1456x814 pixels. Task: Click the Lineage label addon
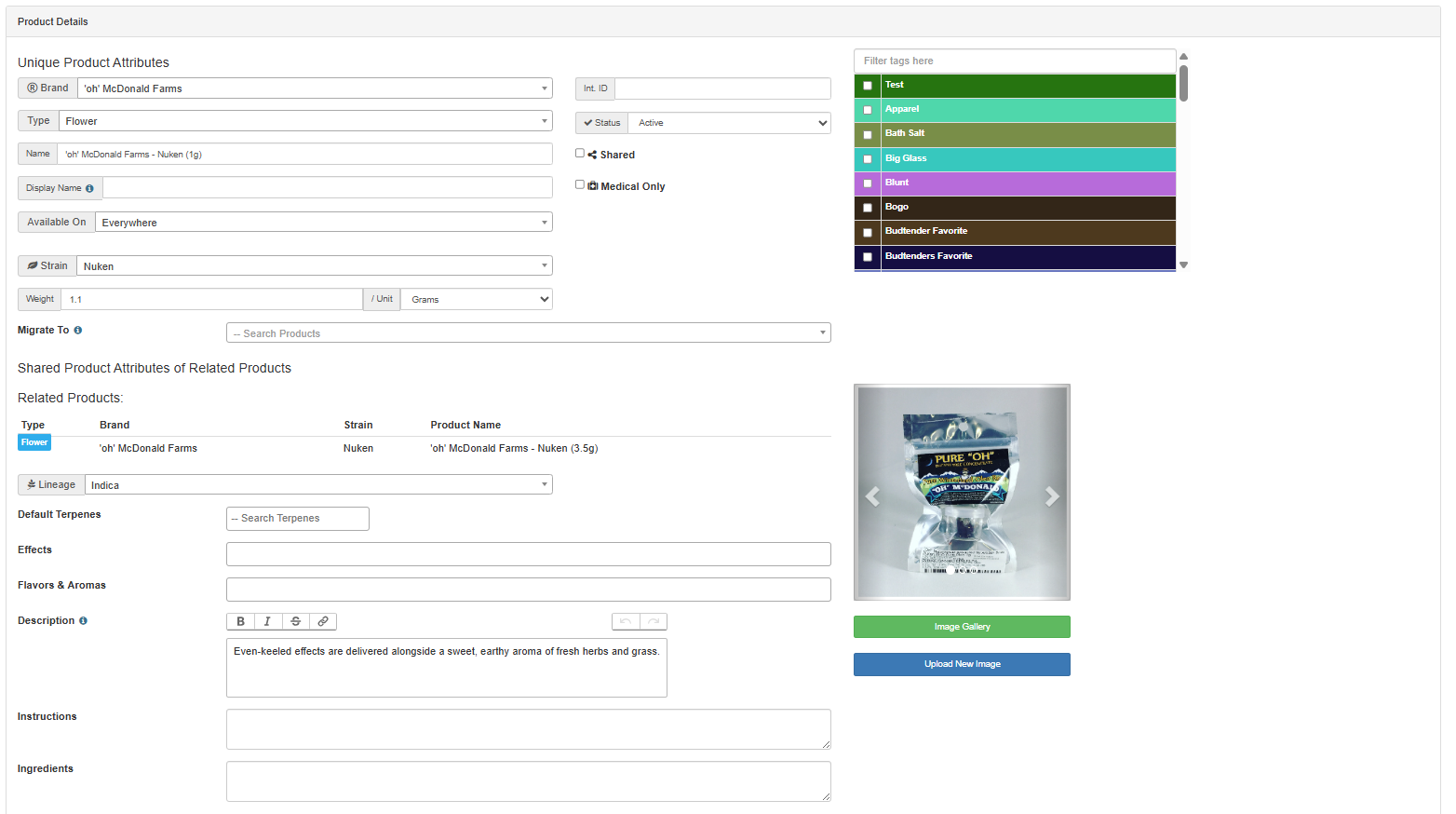pyautogui.click(x=51, y=484)
